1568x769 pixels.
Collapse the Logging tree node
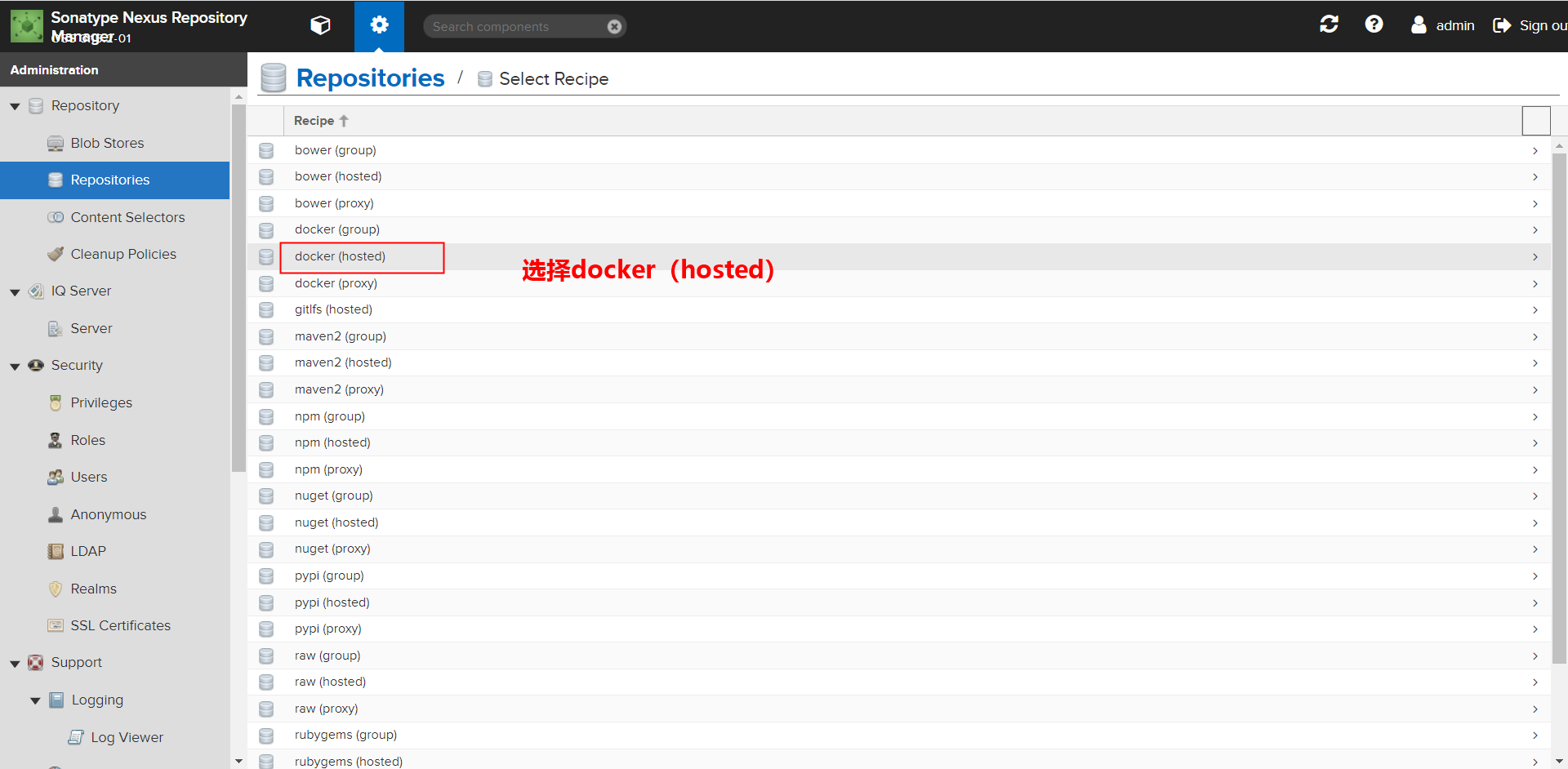click(x=35, y=700)
